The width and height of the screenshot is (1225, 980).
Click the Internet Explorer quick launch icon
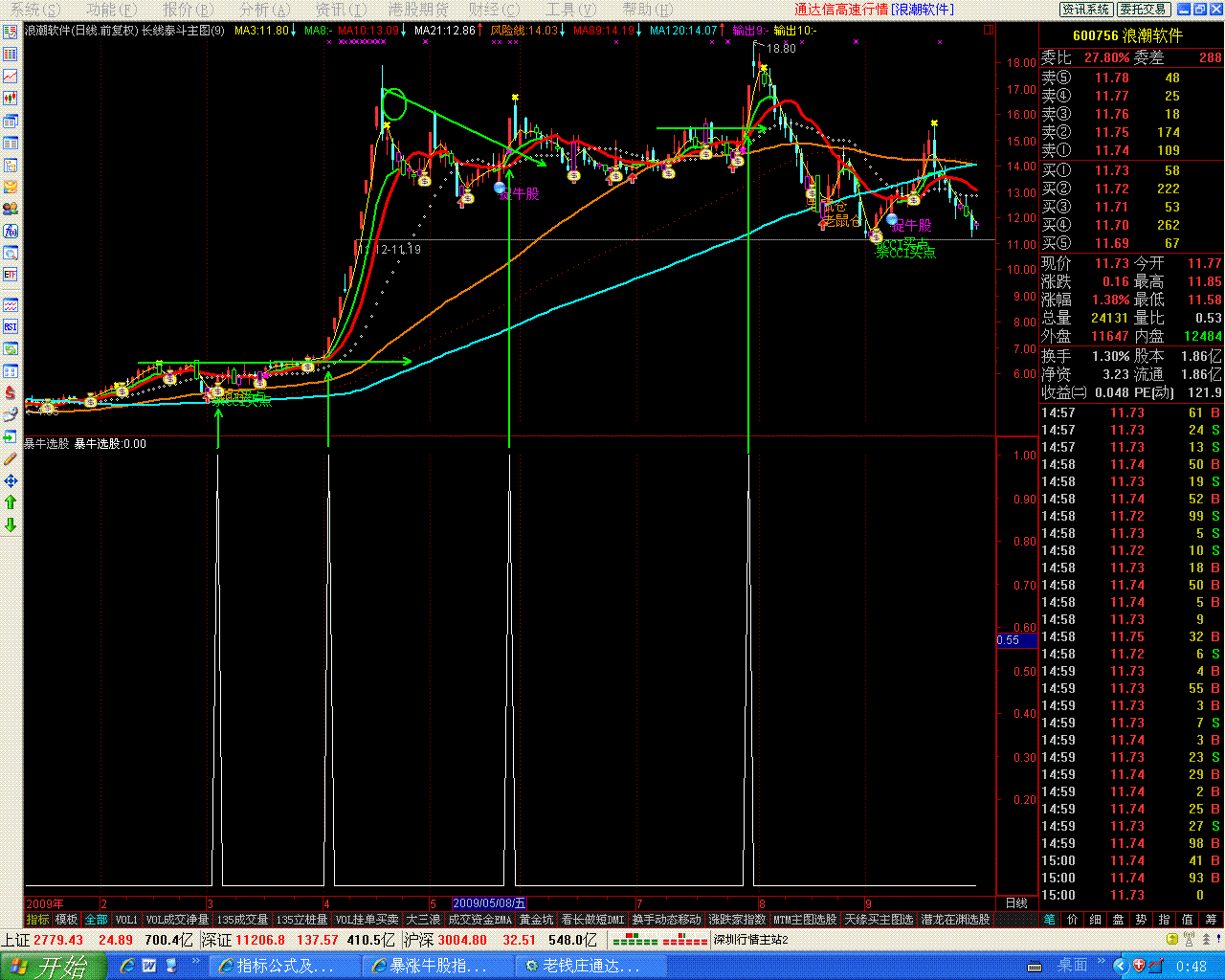(x=125, y=966)
